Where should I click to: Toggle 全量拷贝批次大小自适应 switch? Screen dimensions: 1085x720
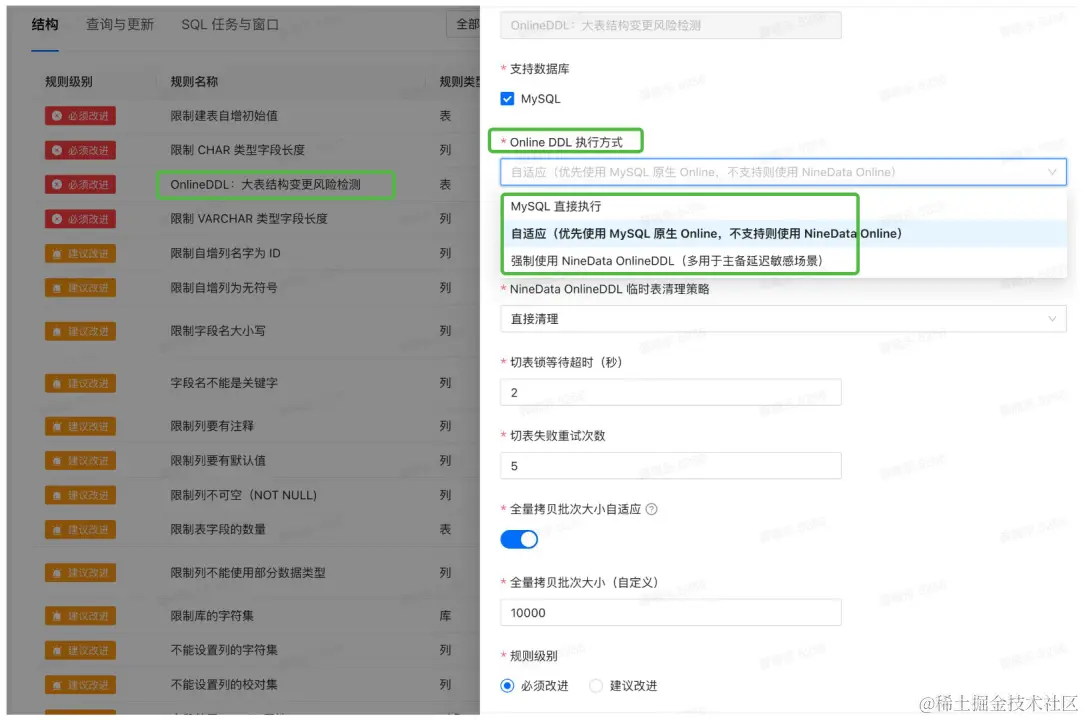pos(519,539)
